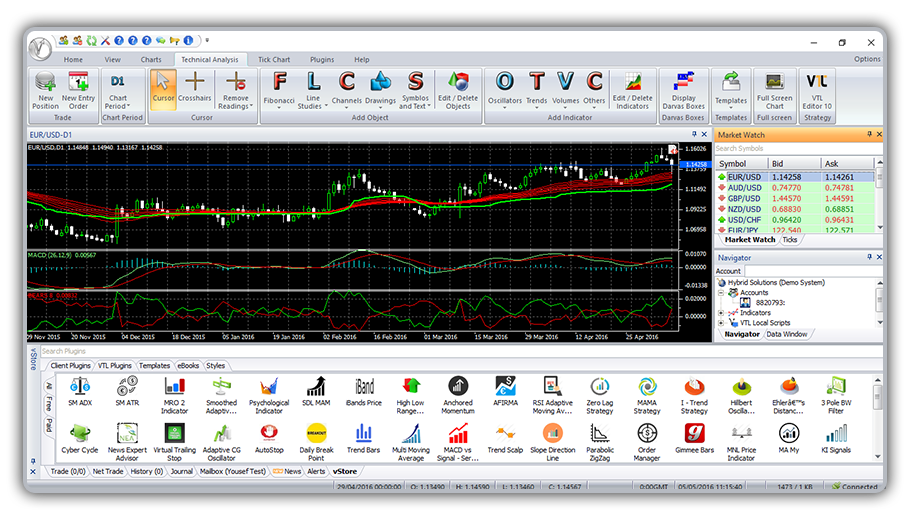Open Trends indicator menu

(536, 90)
